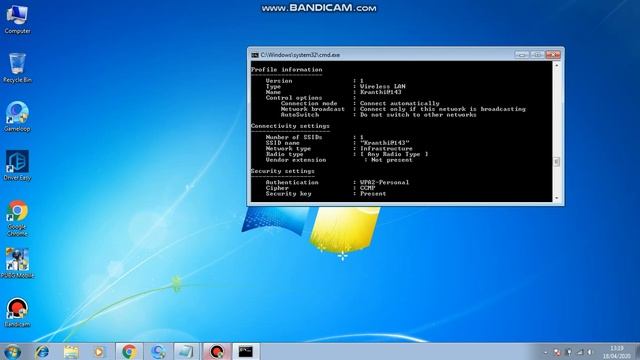Select the Gameloop desktop shortcut

[17, 117]
